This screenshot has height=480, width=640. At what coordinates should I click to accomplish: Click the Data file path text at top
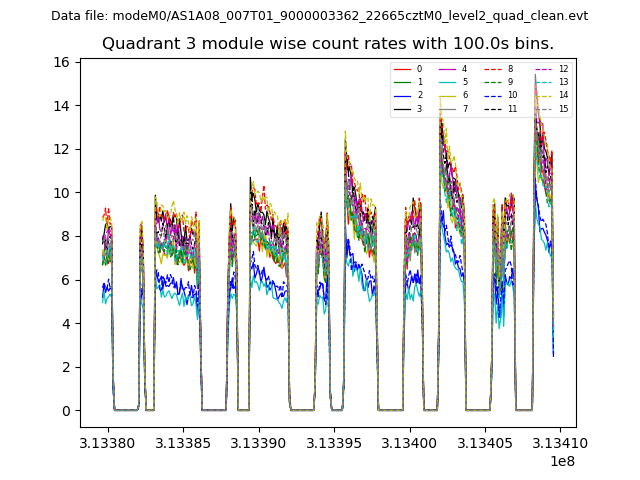click(319, 16)
